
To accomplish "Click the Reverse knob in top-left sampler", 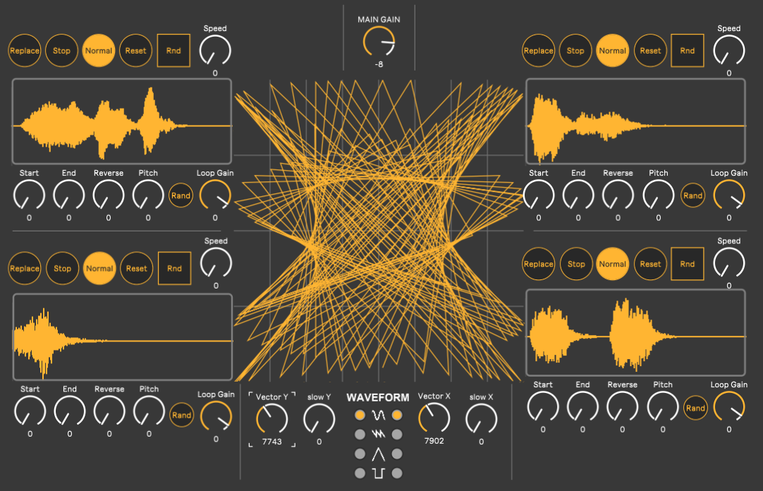I will coord(109,196).
